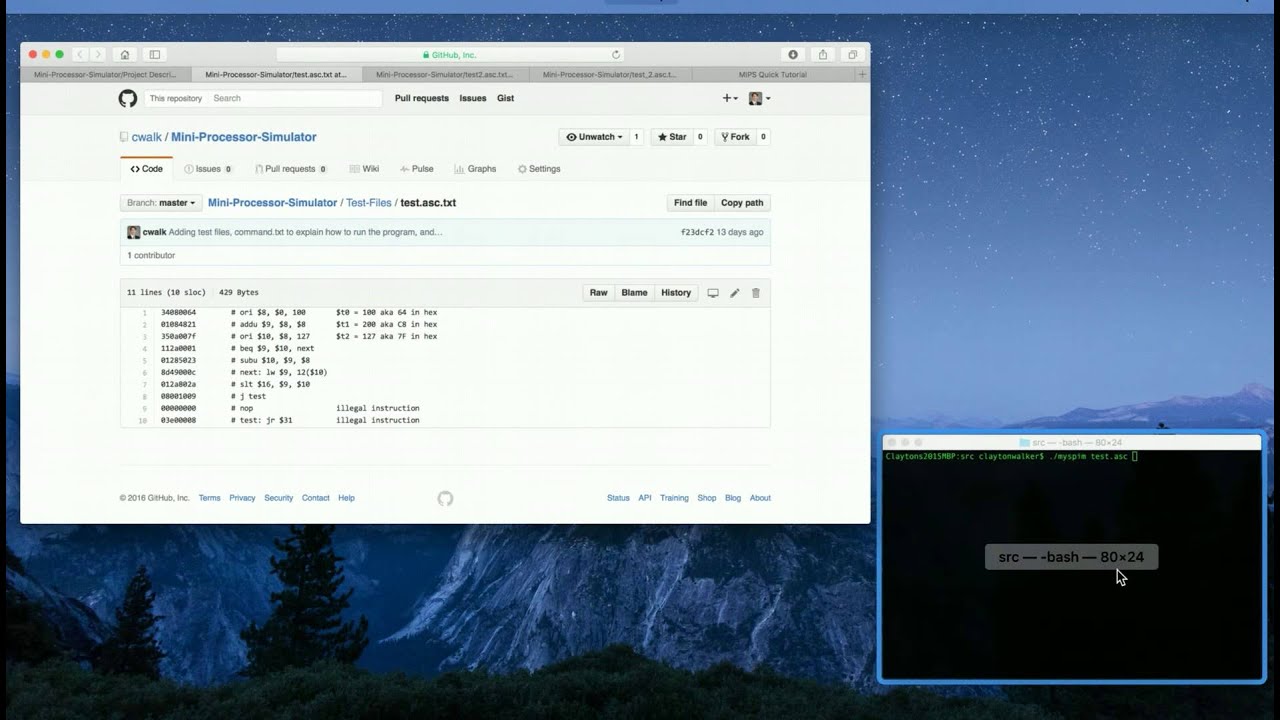Show all tabs with the tab overview icon
1280x720 pixels.
853,54
